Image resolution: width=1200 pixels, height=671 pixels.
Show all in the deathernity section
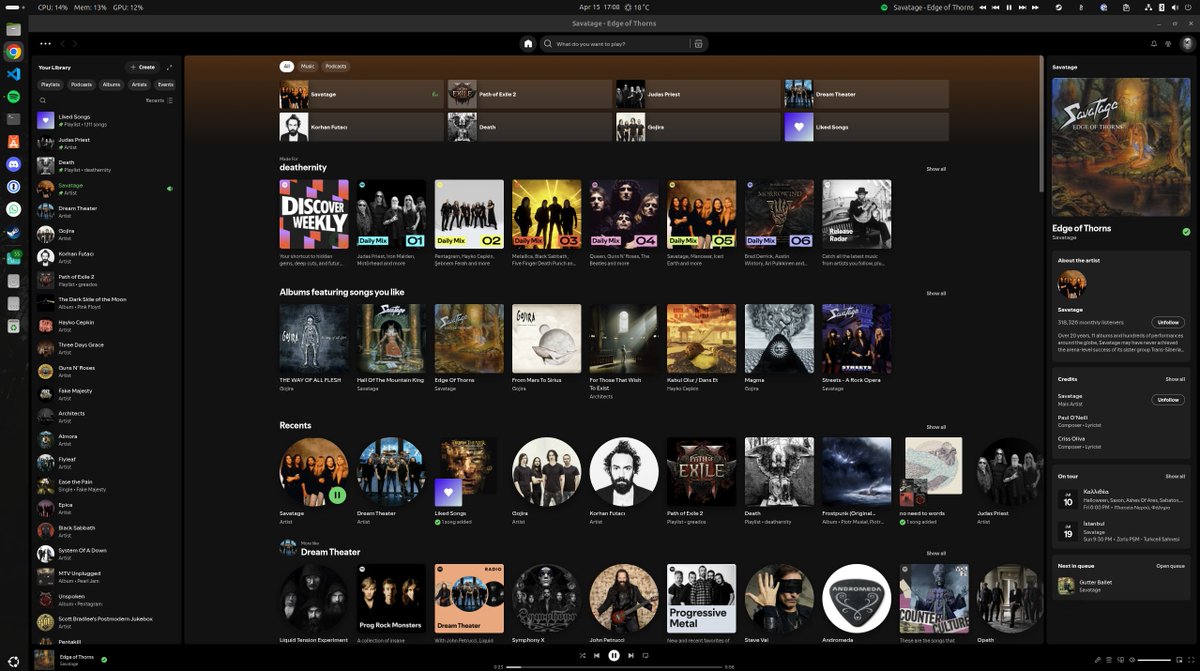[x=936, y=169]
